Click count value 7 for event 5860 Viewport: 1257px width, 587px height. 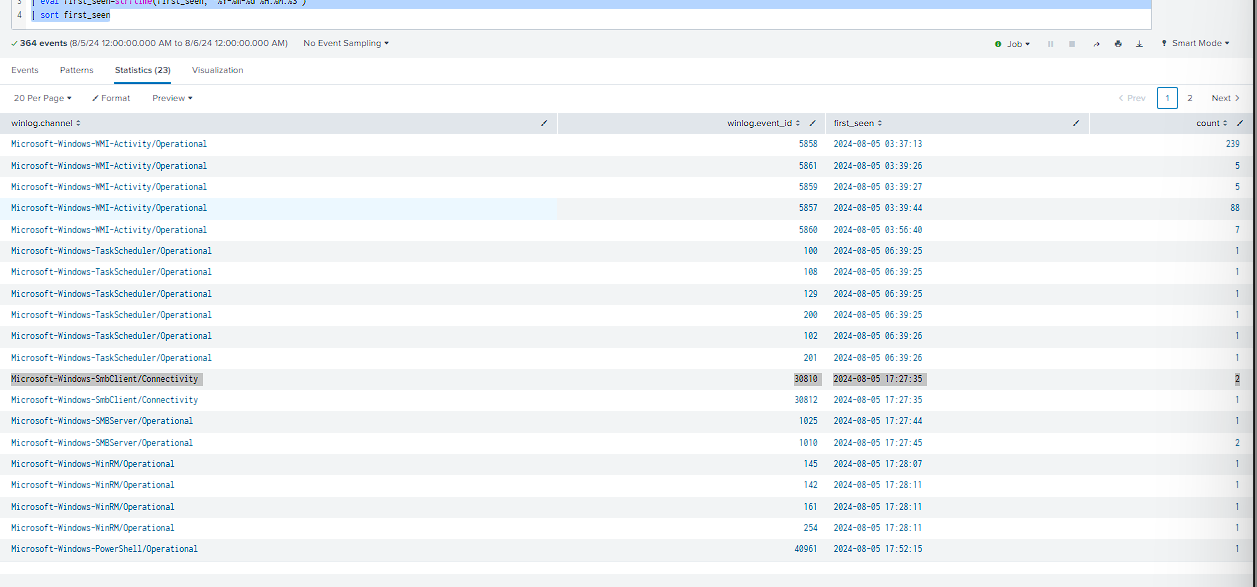coord(1237,230)
